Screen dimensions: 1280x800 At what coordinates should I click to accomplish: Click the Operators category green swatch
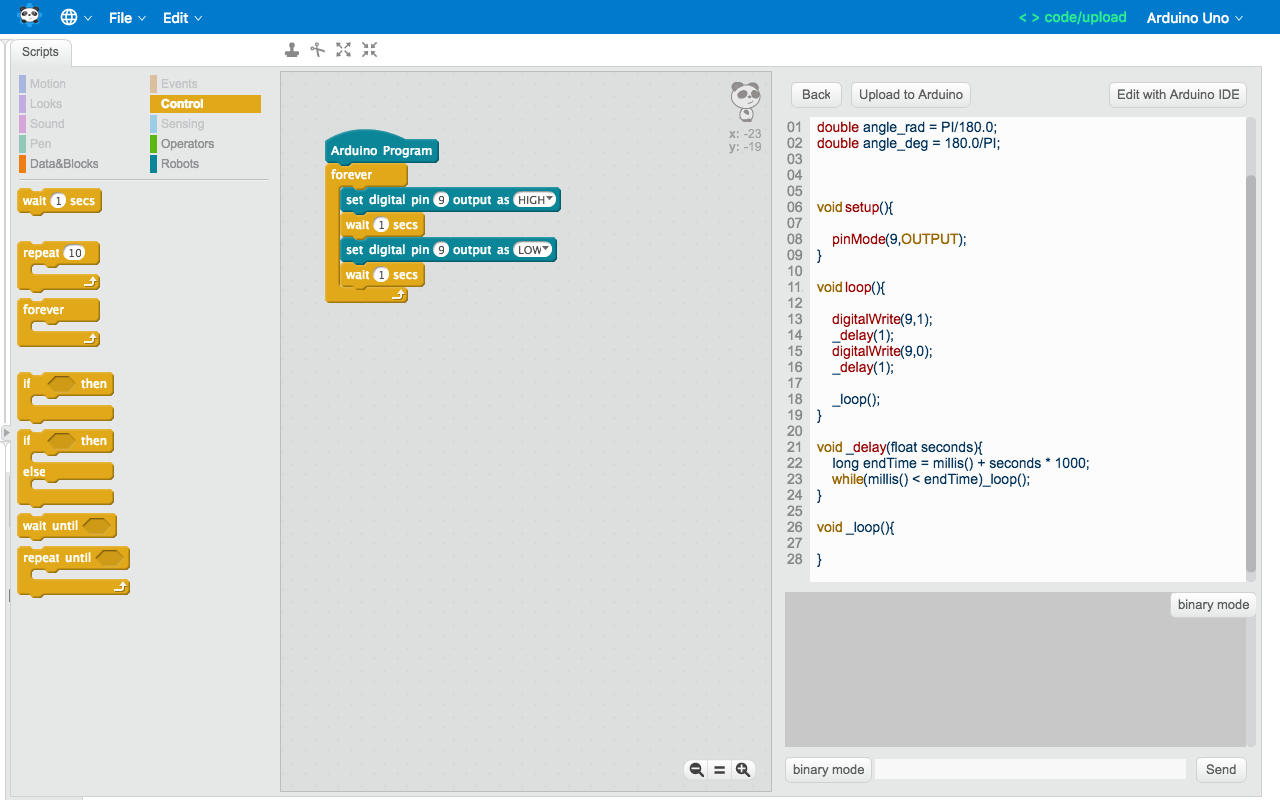pos(154,144)
